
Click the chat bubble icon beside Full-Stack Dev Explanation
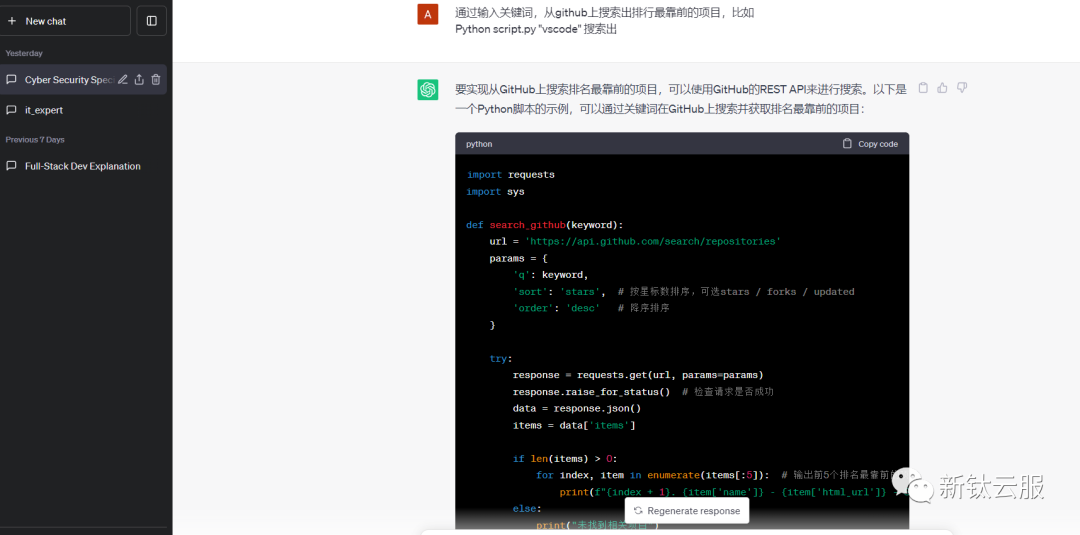(11, 166)
